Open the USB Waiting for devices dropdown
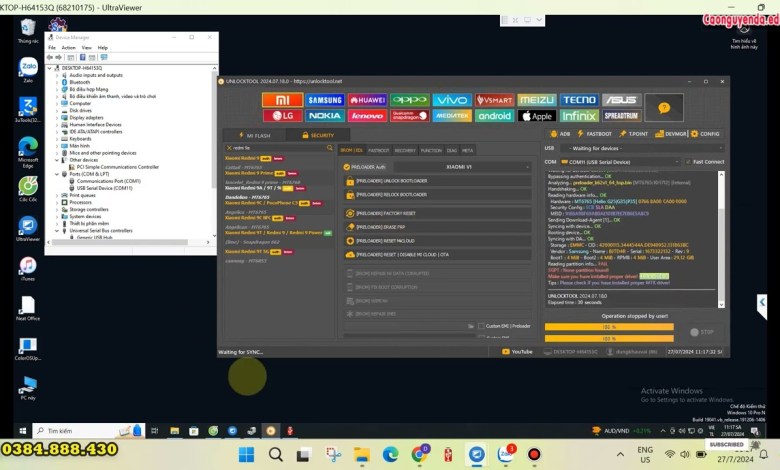780x470 pixels. tap(642, 148)
